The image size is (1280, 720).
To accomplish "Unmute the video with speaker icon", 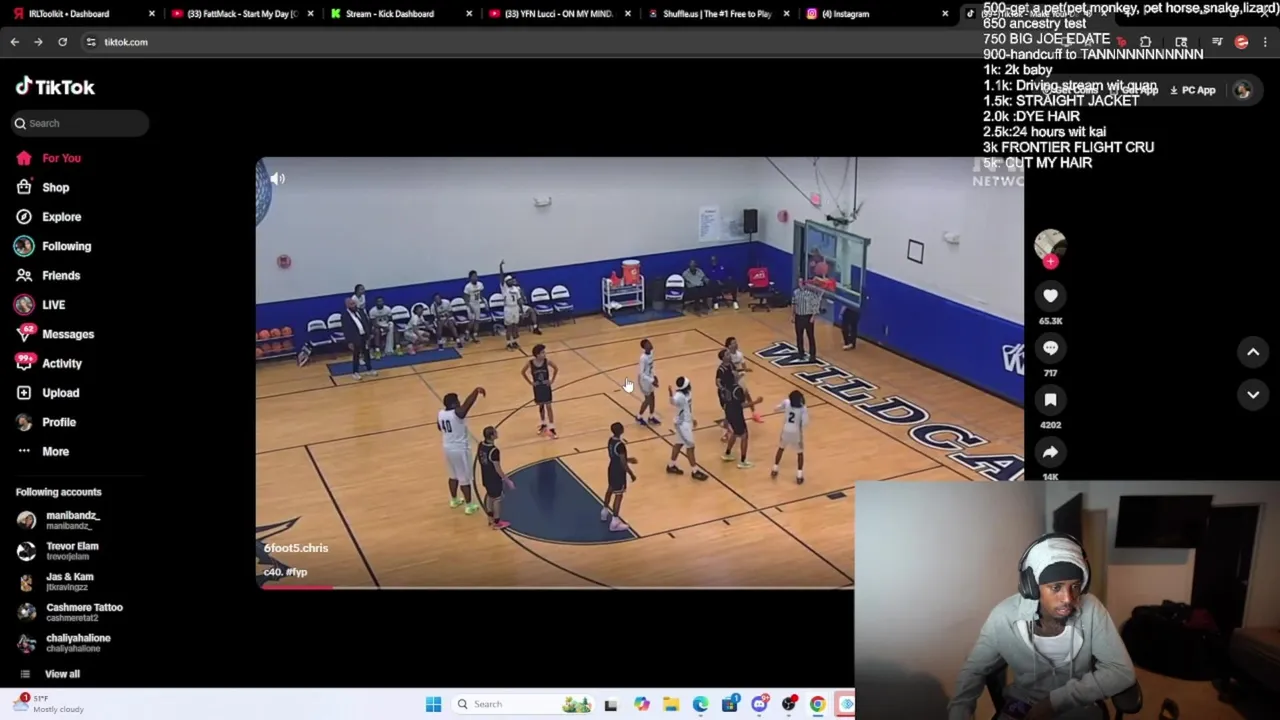I will pos(277,179).
